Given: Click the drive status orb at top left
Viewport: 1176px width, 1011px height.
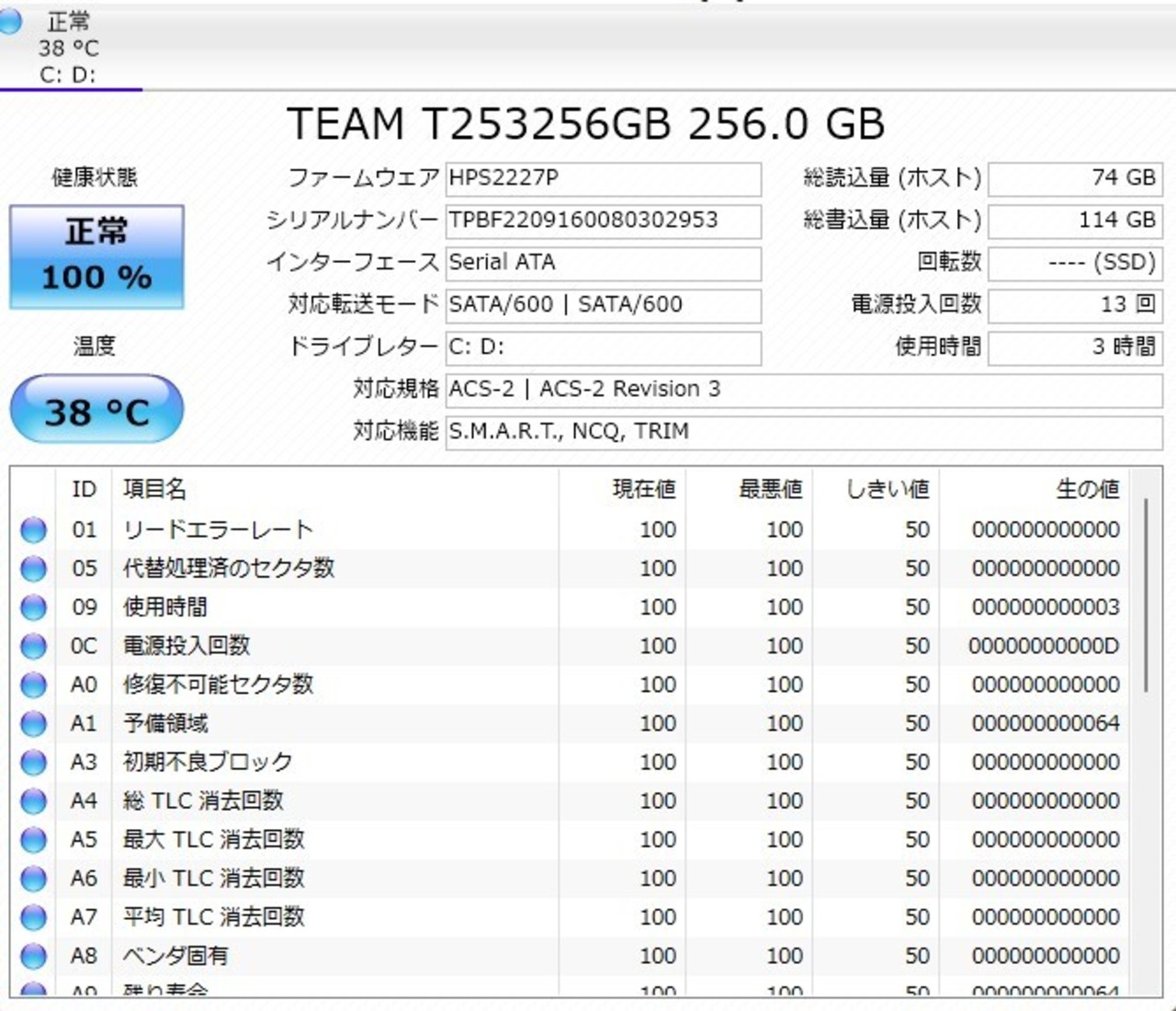Looking at the screenshot, I should pyautogui.click(x=11, y=20).
